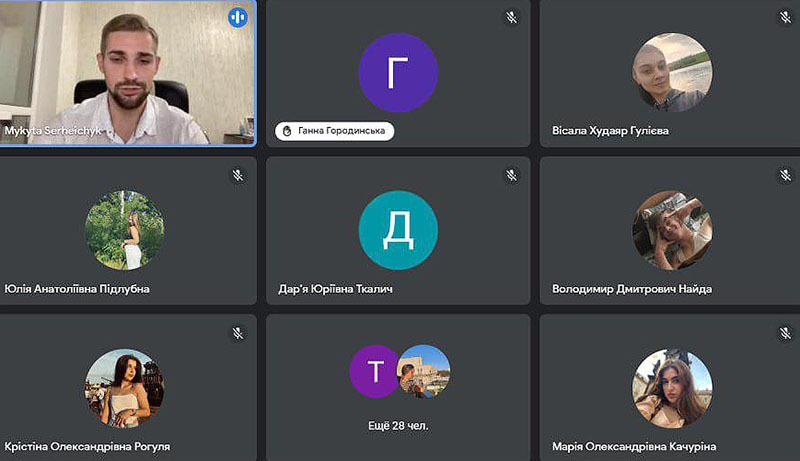The height and width of the screenshot is (461, 800).
Task: Click the blue audio indicator on Mykyta's tile
Action: point(238,17)
